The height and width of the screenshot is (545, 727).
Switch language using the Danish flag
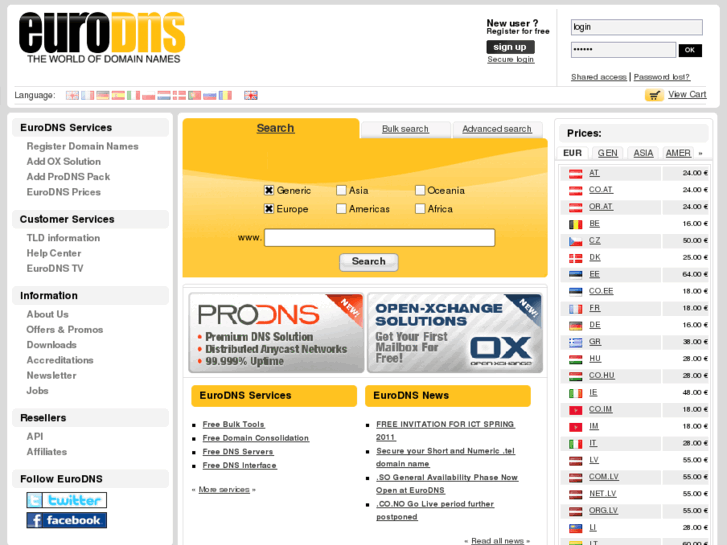pyautogui.click(x=179, y=96)
